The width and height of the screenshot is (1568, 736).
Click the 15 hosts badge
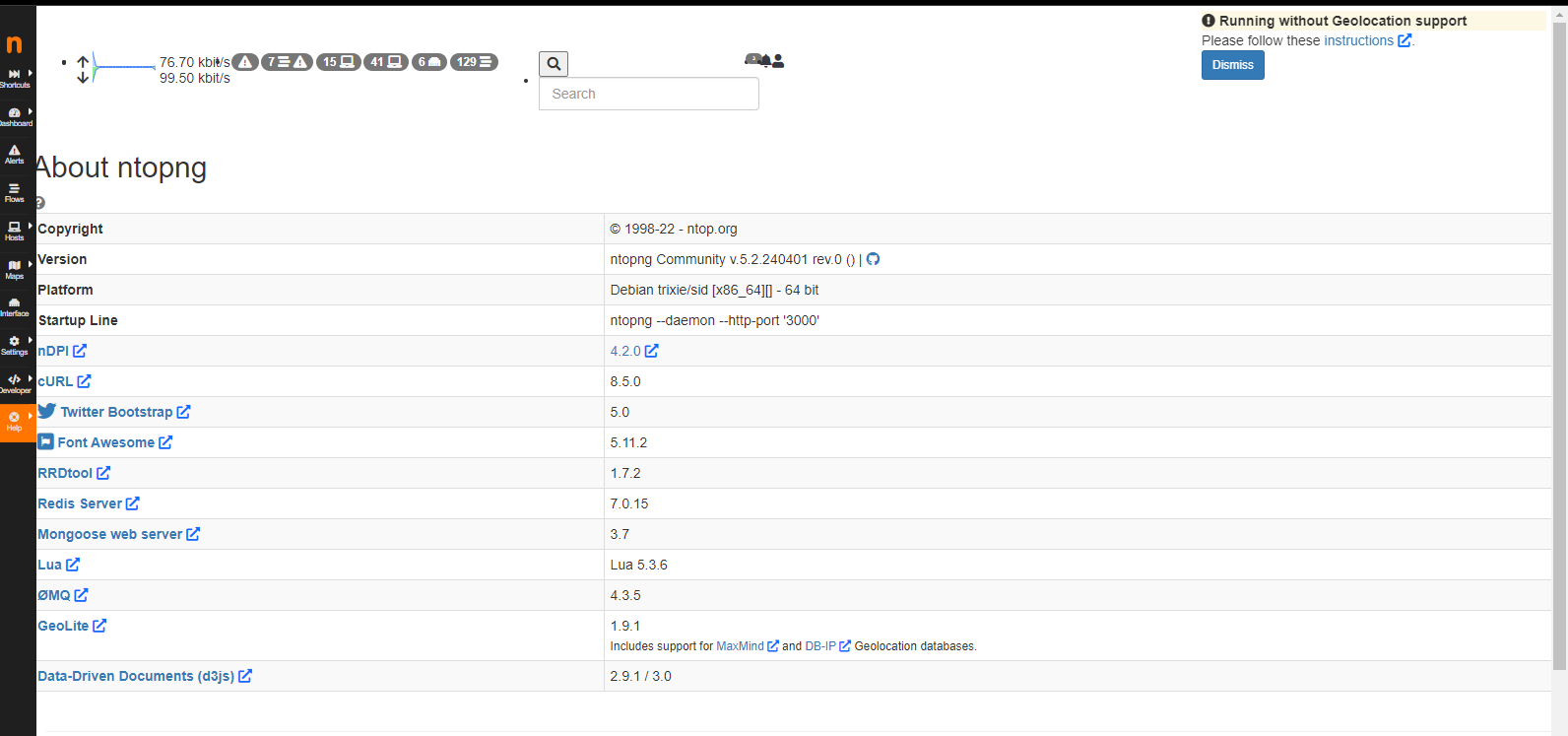click(338, 62)
